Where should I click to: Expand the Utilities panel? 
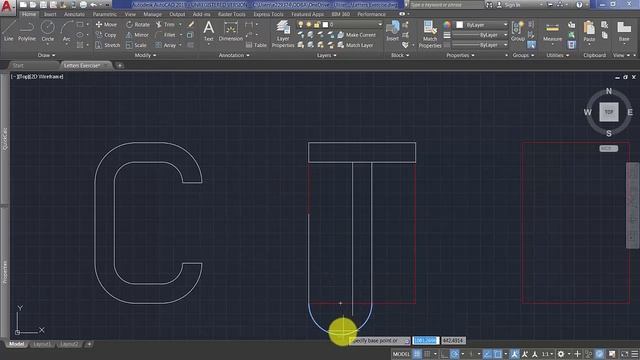pos(558,55)
